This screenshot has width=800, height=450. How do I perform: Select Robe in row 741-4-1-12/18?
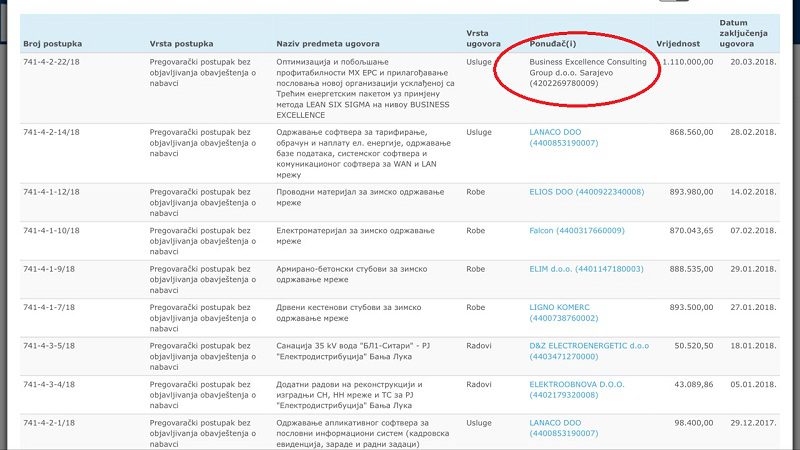476,192
